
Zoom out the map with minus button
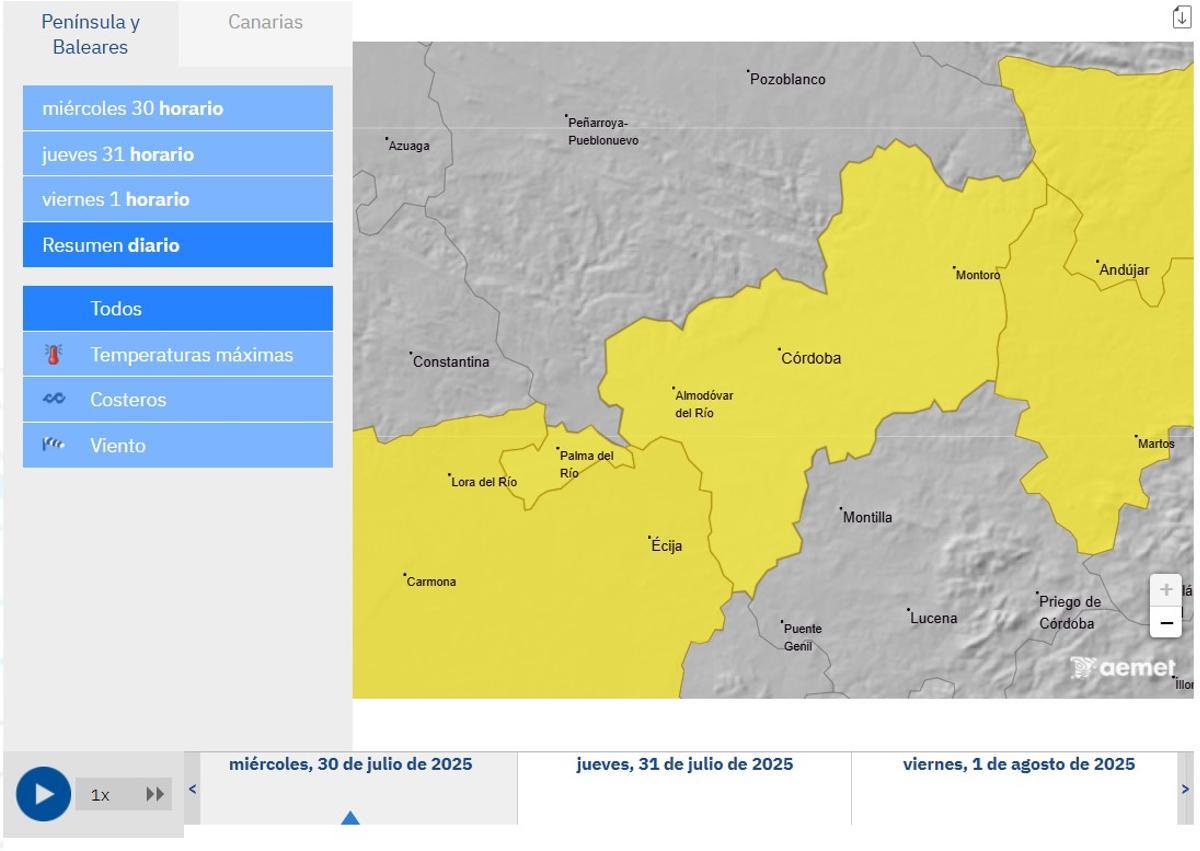pyautogui.click(x=1166, y=623)
